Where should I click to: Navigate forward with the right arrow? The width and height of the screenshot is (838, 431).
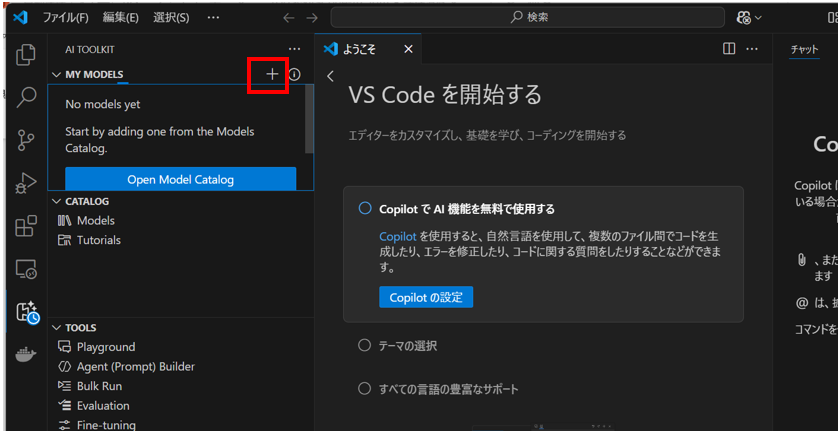click(x=312, y=18)
